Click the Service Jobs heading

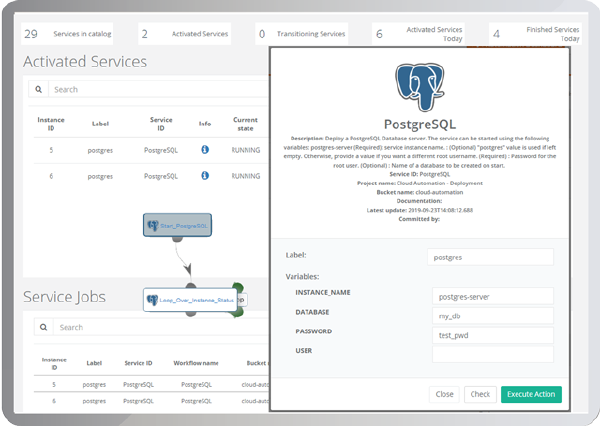click(x=64, y=297)
